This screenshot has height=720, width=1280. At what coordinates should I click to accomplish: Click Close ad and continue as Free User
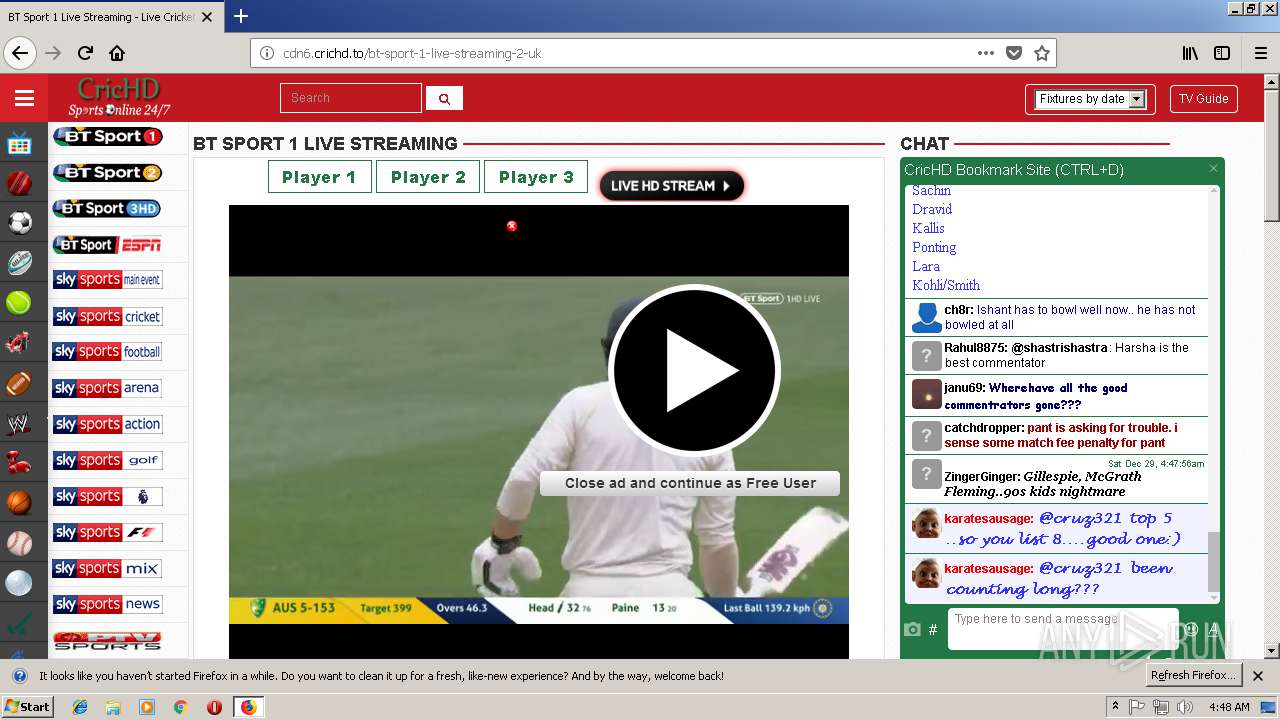click(x=690, y=483)
